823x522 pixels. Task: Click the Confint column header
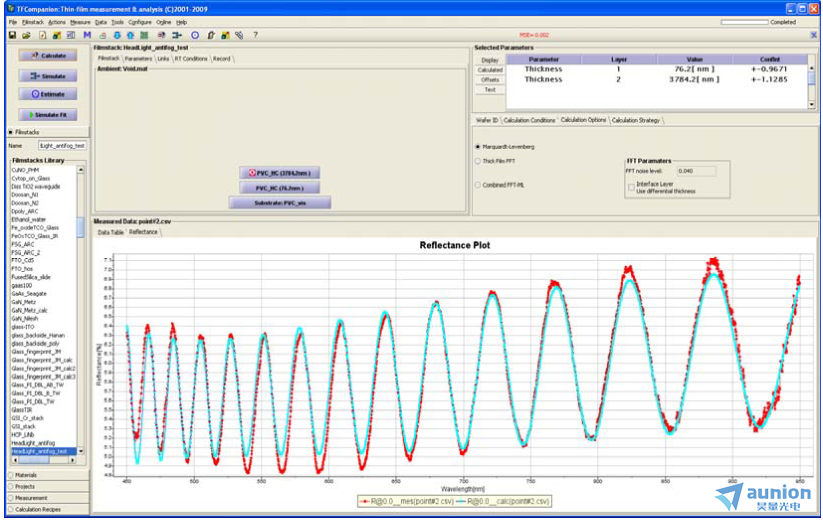769,59
